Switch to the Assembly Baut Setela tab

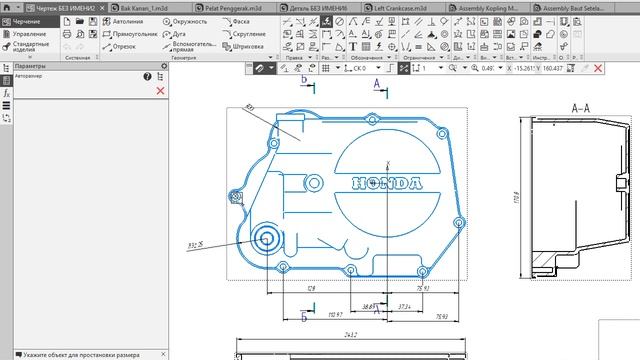(x=573, y=8)
